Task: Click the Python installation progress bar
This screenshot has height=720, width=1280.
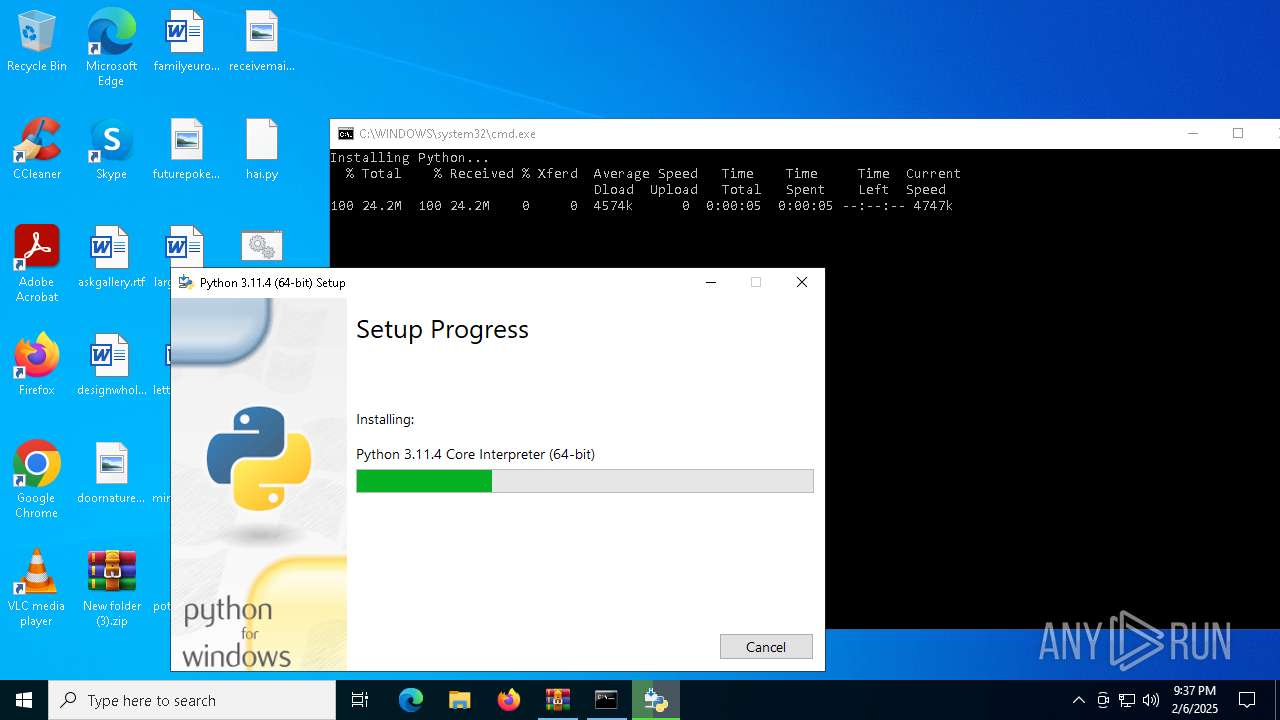Action: 585,481
